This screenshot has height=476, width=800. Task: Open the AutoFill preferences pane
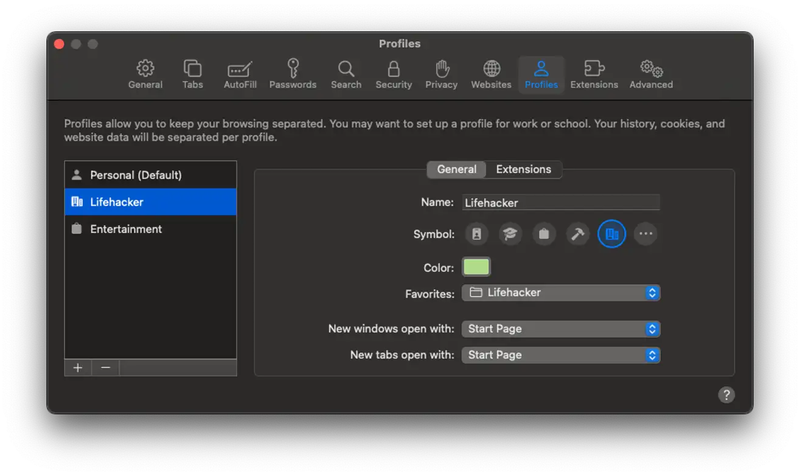[x=240, y=74]
